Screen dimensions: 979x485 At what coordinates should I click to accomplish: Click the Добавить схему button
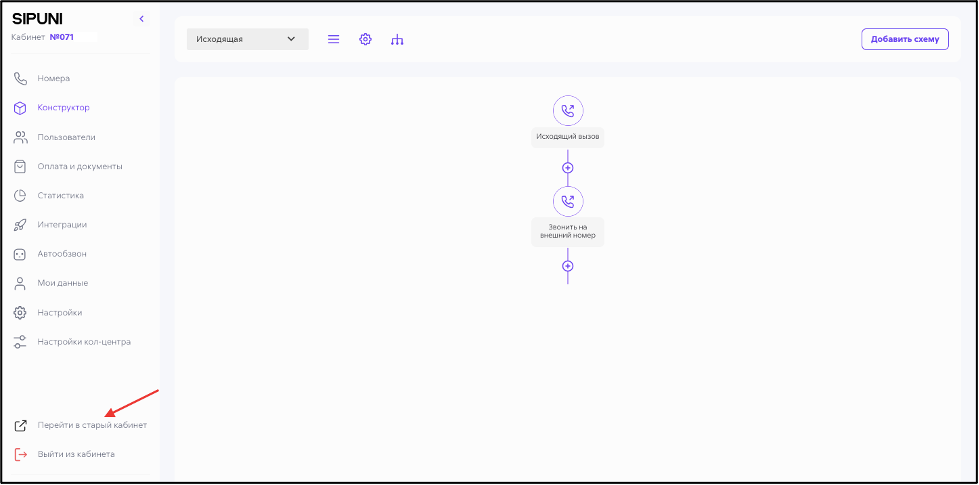[905, 39]
